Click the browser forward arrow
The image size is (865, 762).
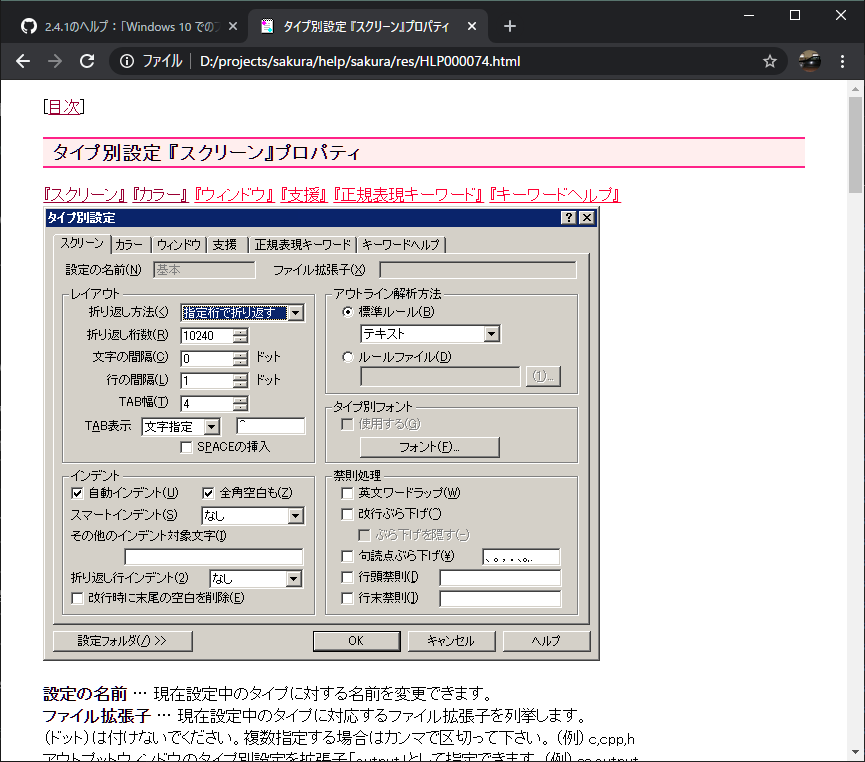[x=55, y=61]
